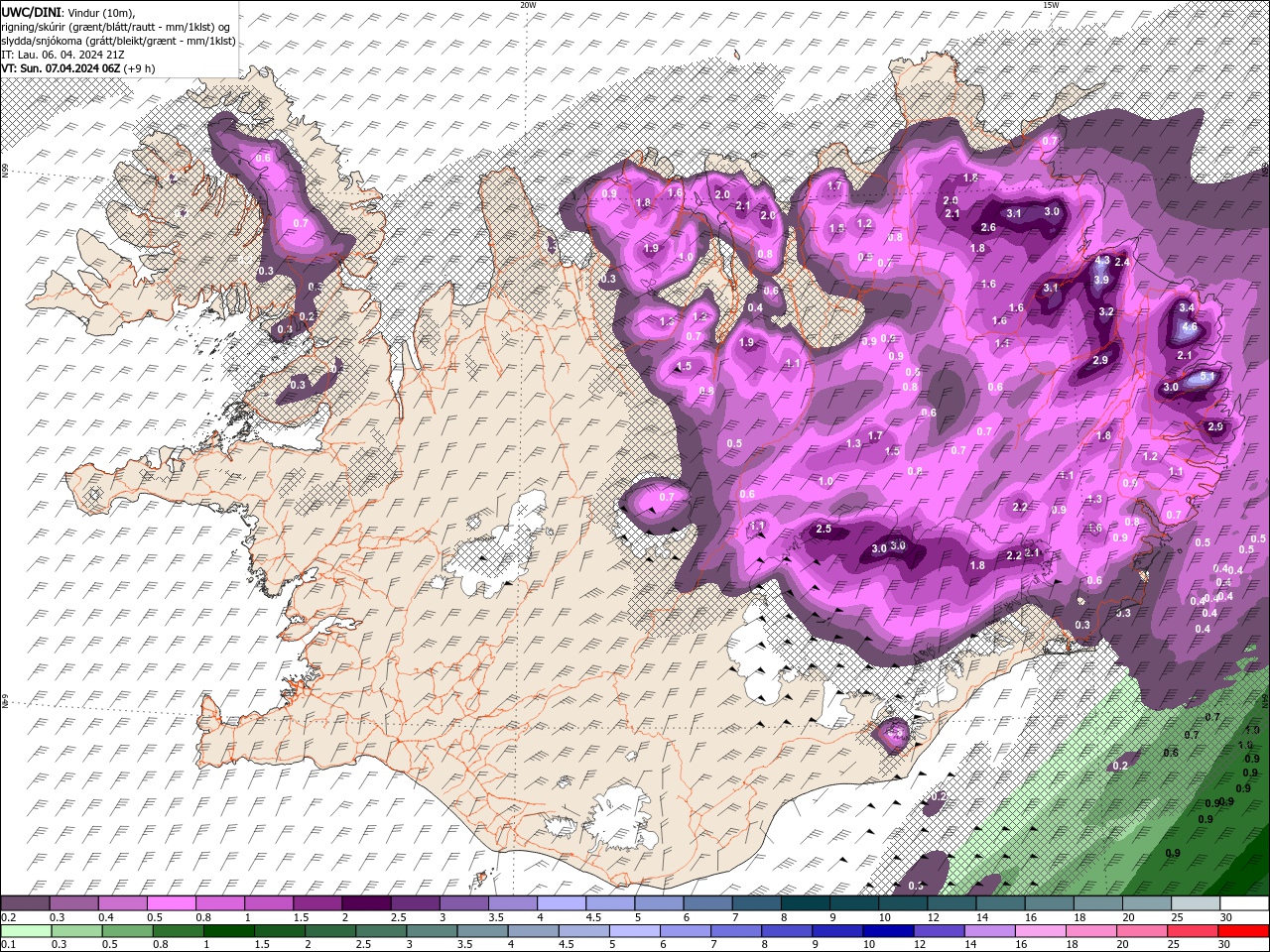Pick the light grey snow swatch between 25 and 30

(1196, 903)
